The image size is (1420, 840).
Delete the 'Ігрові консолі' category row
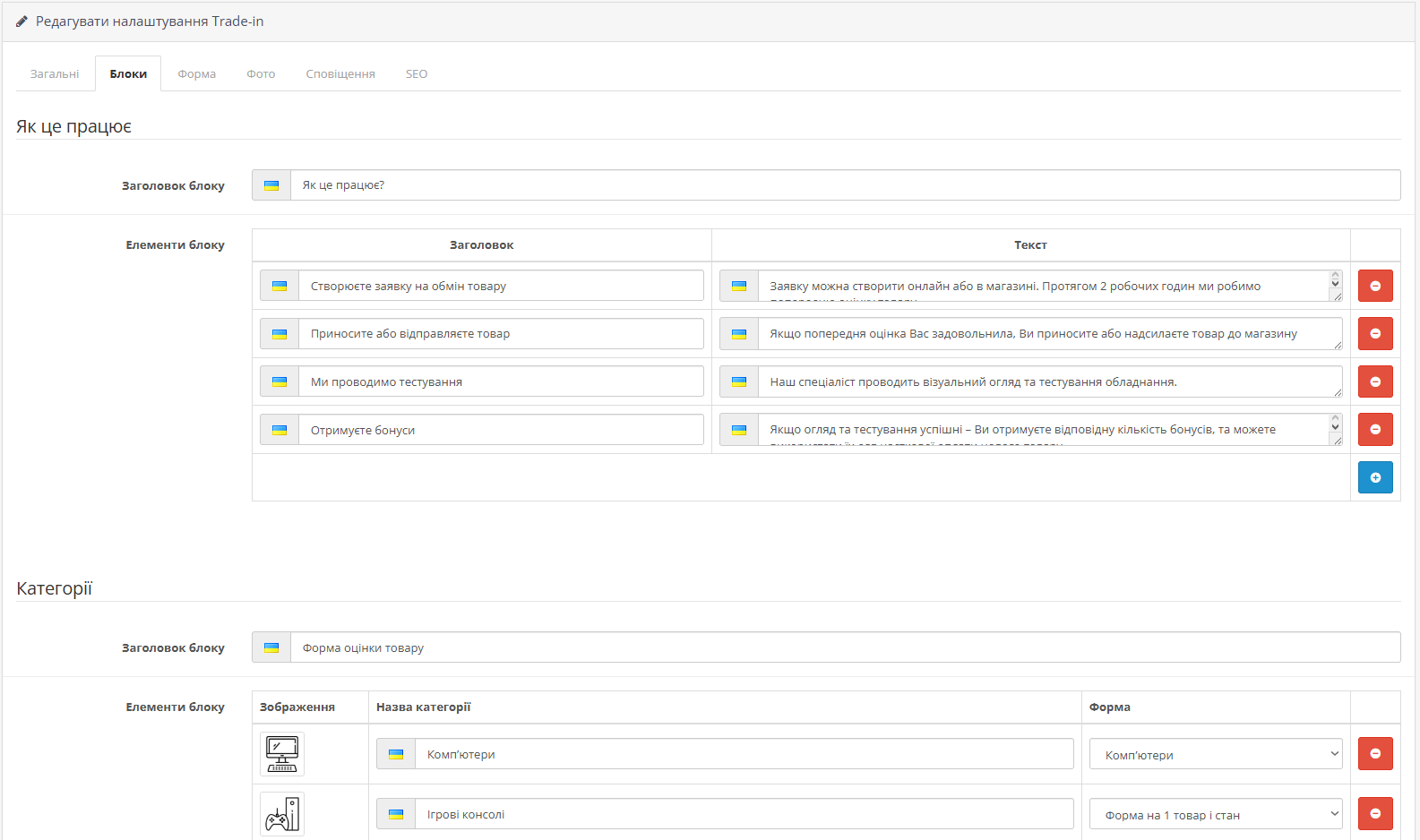(x=1375, y=813)
